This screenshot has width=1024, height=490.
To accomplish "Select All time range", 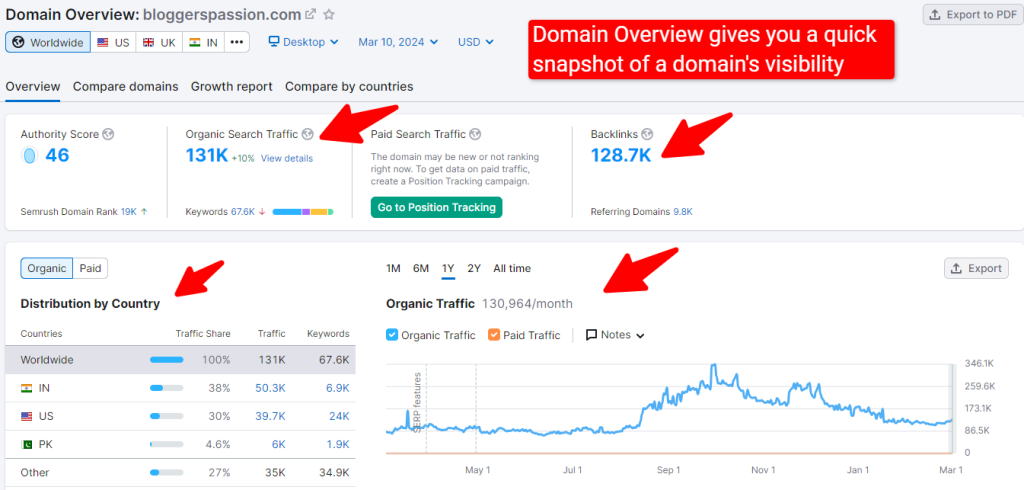I will [512, 269].
